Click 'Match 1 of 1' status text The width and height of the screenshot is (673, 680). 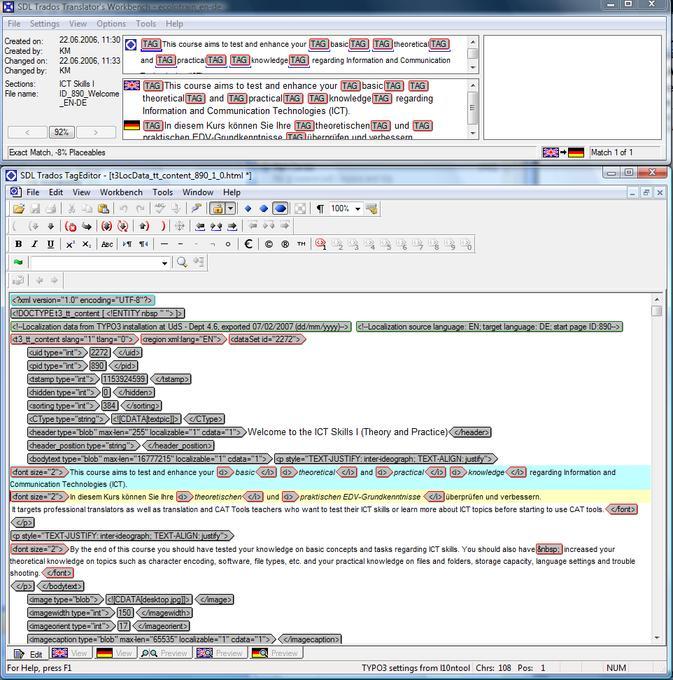[x=612, y=153]
